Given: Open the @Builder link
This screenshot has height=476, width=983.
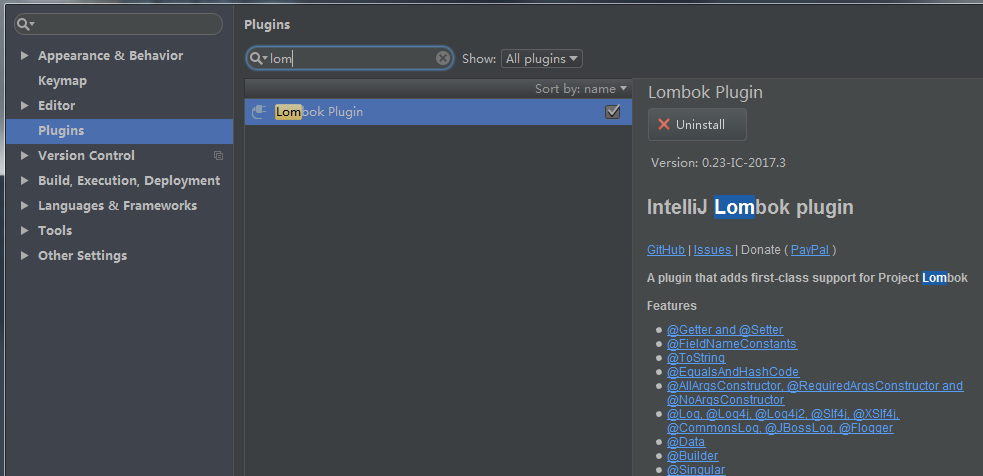Looking at the screenshot, I should click(x=693, y=456).
